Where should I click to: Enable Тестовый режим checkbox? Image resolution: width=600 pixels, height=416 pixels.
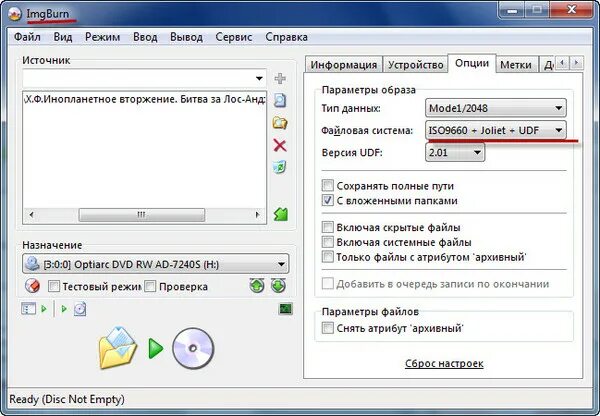54,286
